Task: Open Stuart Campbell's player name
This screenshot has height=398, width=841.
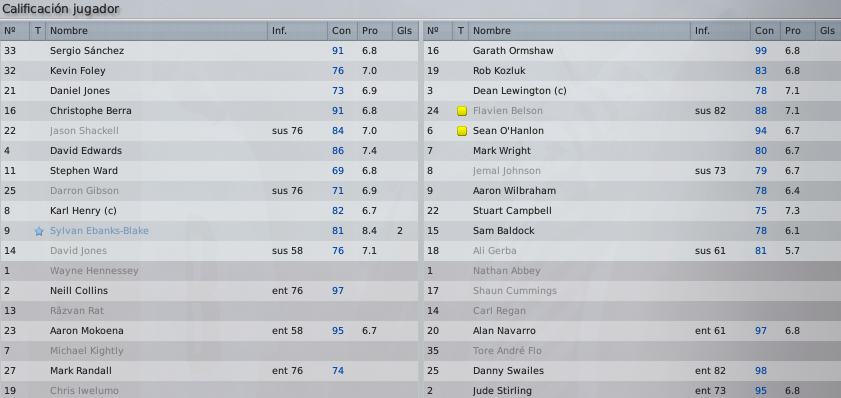Action: [512, 211]
